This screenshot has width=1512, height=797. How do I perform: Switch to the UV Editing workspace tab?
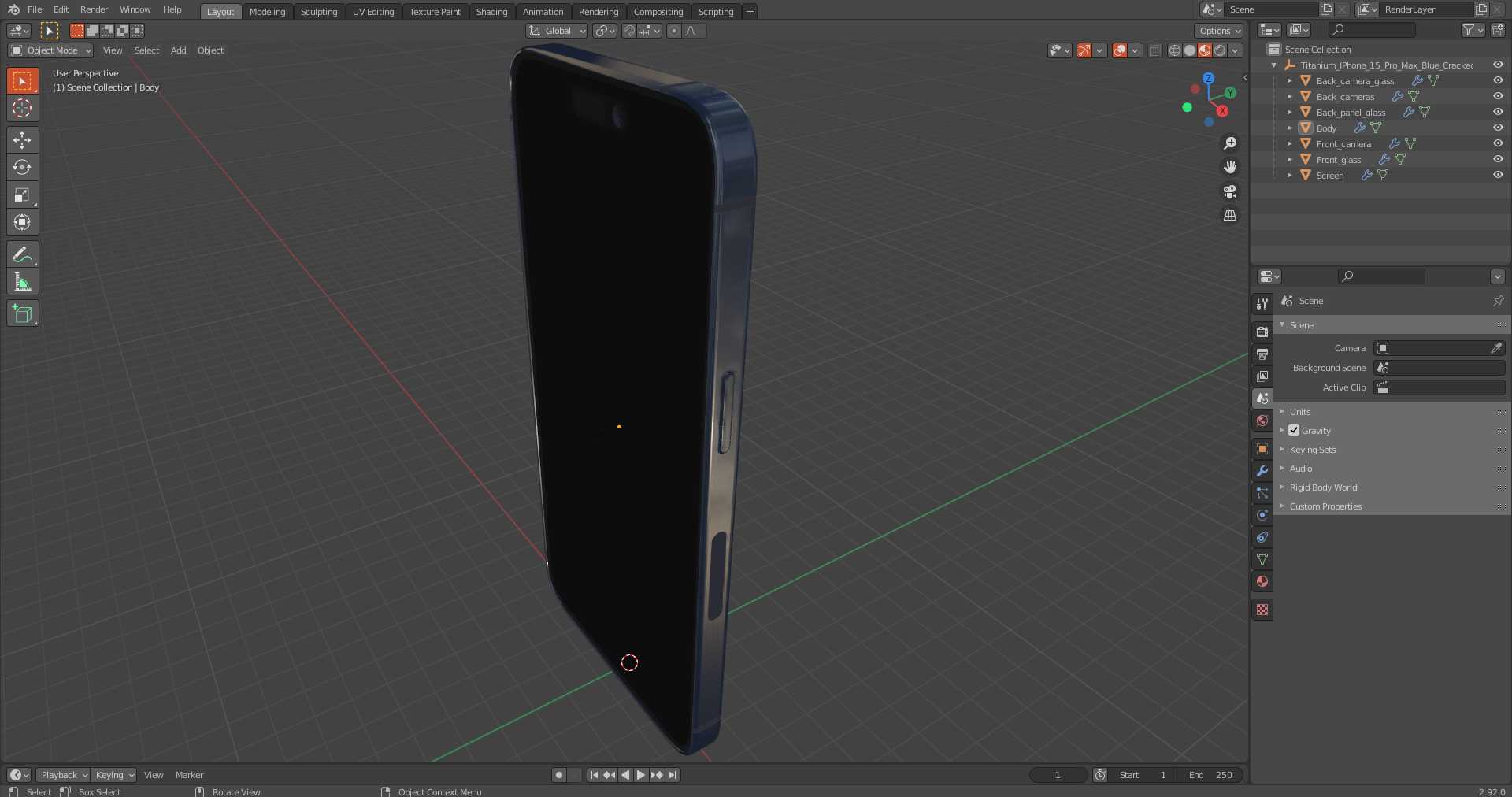click(373, 12)
